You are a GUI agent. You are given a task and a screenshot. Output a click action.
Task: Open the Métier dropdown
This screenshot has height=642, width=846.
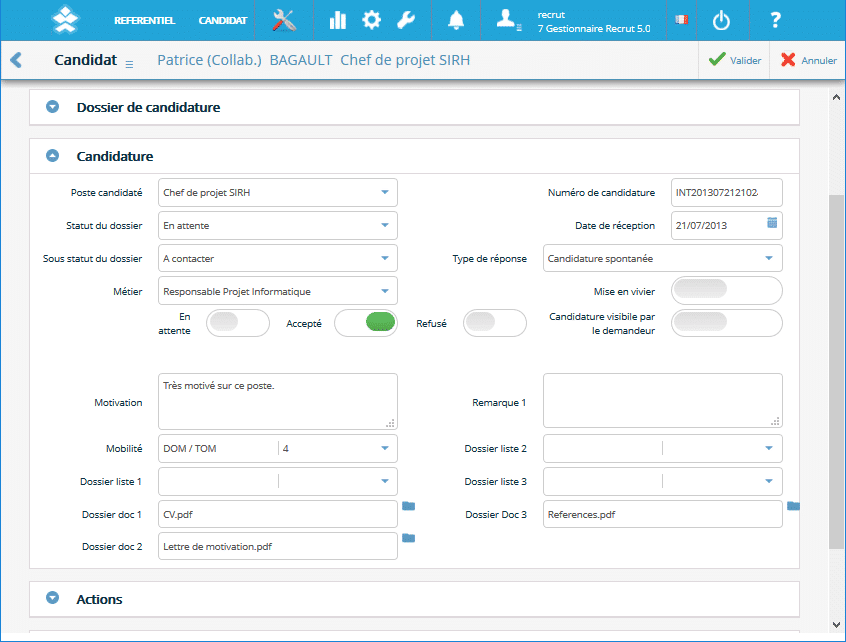tap(278, 291)
